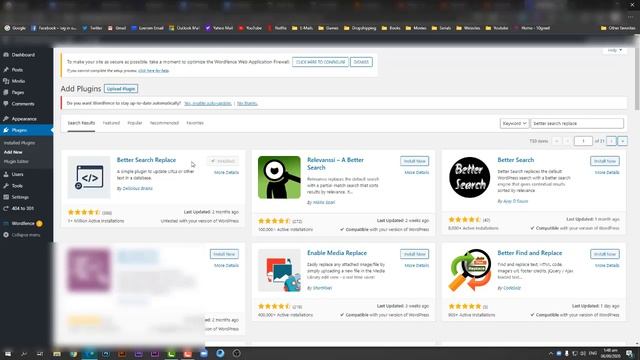Install the Enable Media Replace plugin
The width and height of the screenshot is (640, 360).
click(414, 254)
